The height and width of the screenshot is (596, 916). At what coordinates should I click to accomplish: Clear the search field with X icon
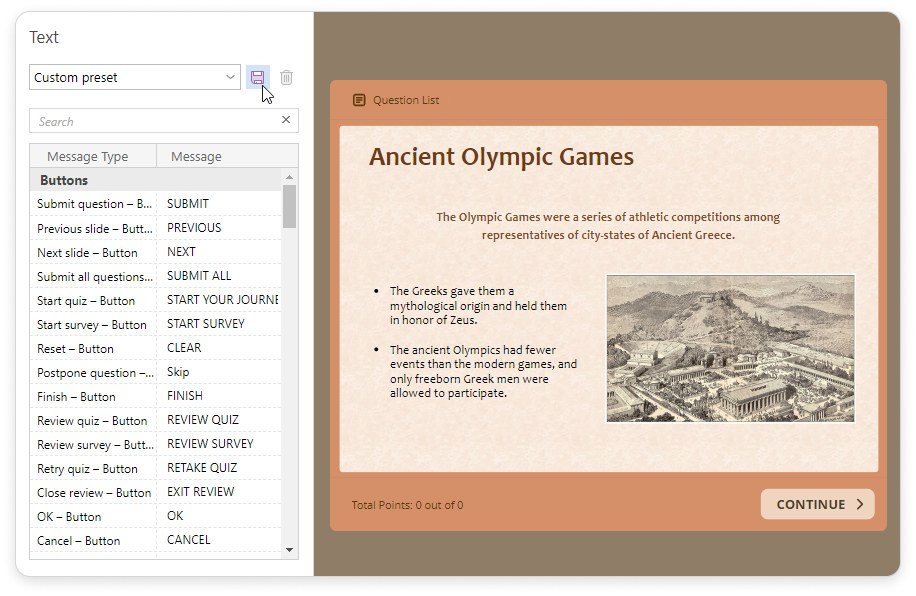pos(286,120)
